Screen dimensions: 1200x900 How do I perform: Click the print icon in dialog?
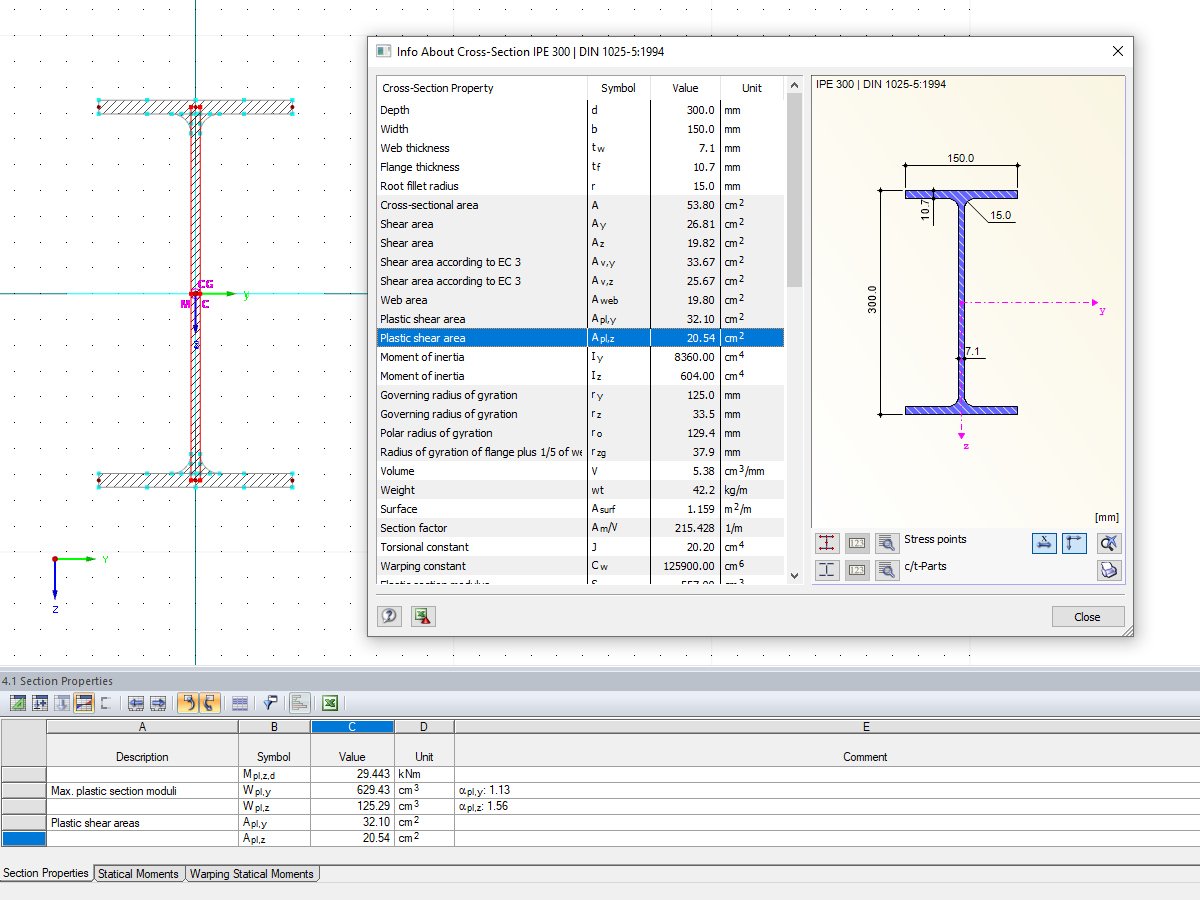pos(1108,570)
